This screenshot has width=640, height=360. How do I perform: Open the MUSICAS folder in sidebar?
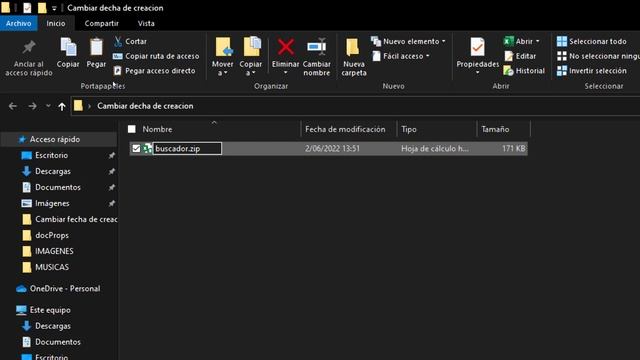click(x=52, y=267)
